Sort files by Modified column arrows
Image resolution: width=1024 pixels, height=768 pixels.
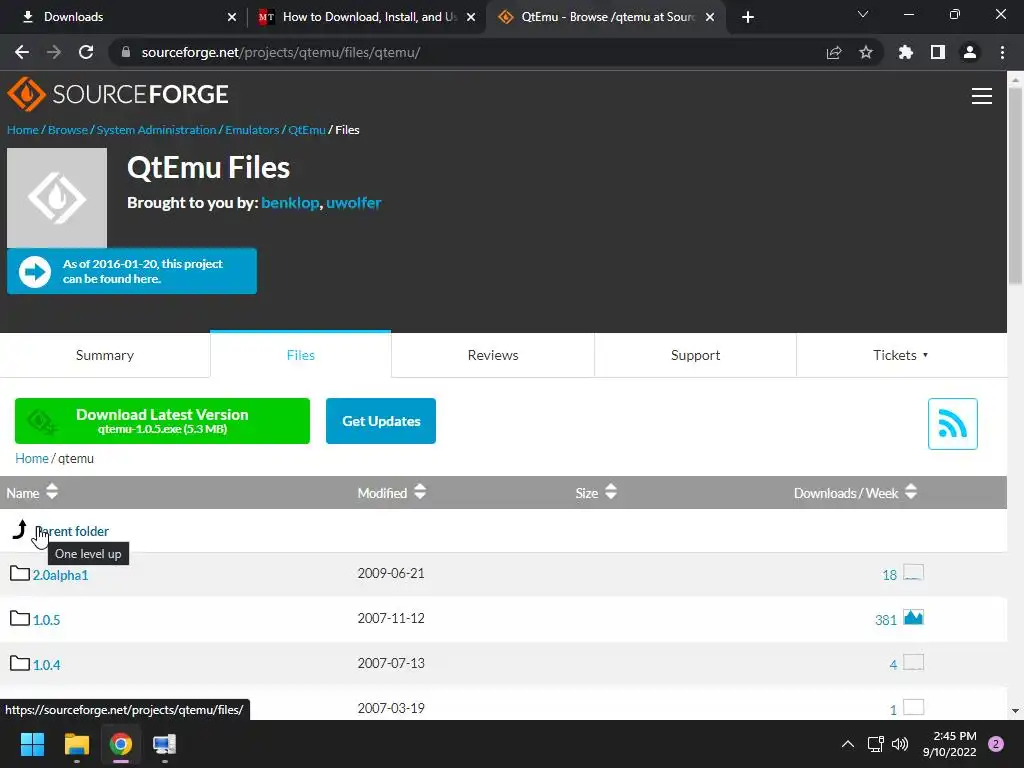pyautogui.click(x=420, y=492)
